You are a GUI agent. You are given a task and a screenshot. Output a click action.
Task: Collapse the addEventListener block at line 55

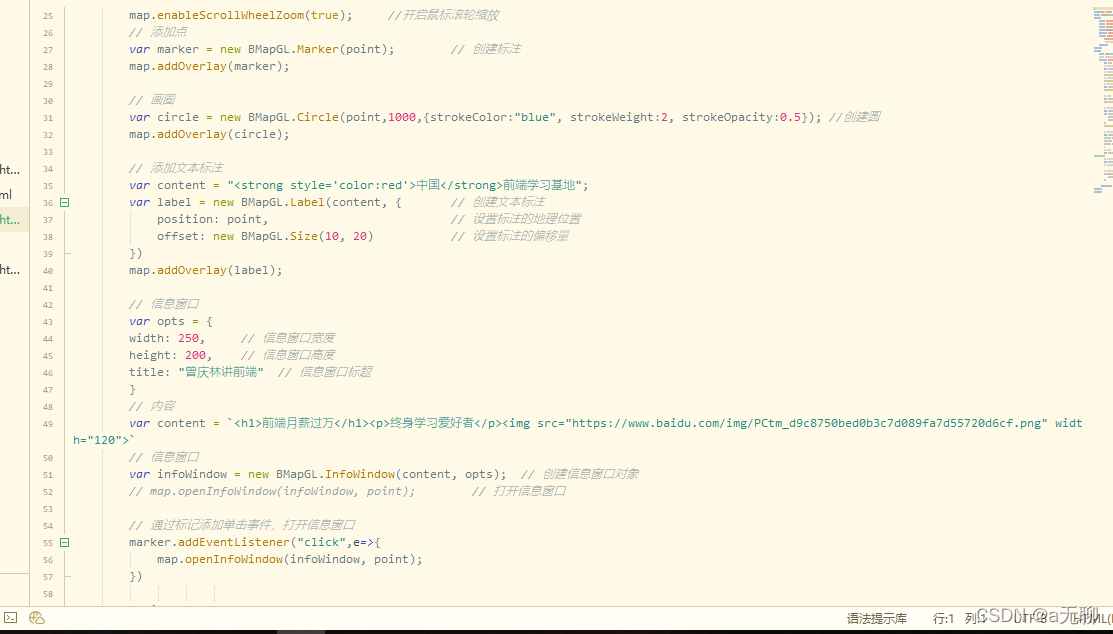click(x=64, y=542)
